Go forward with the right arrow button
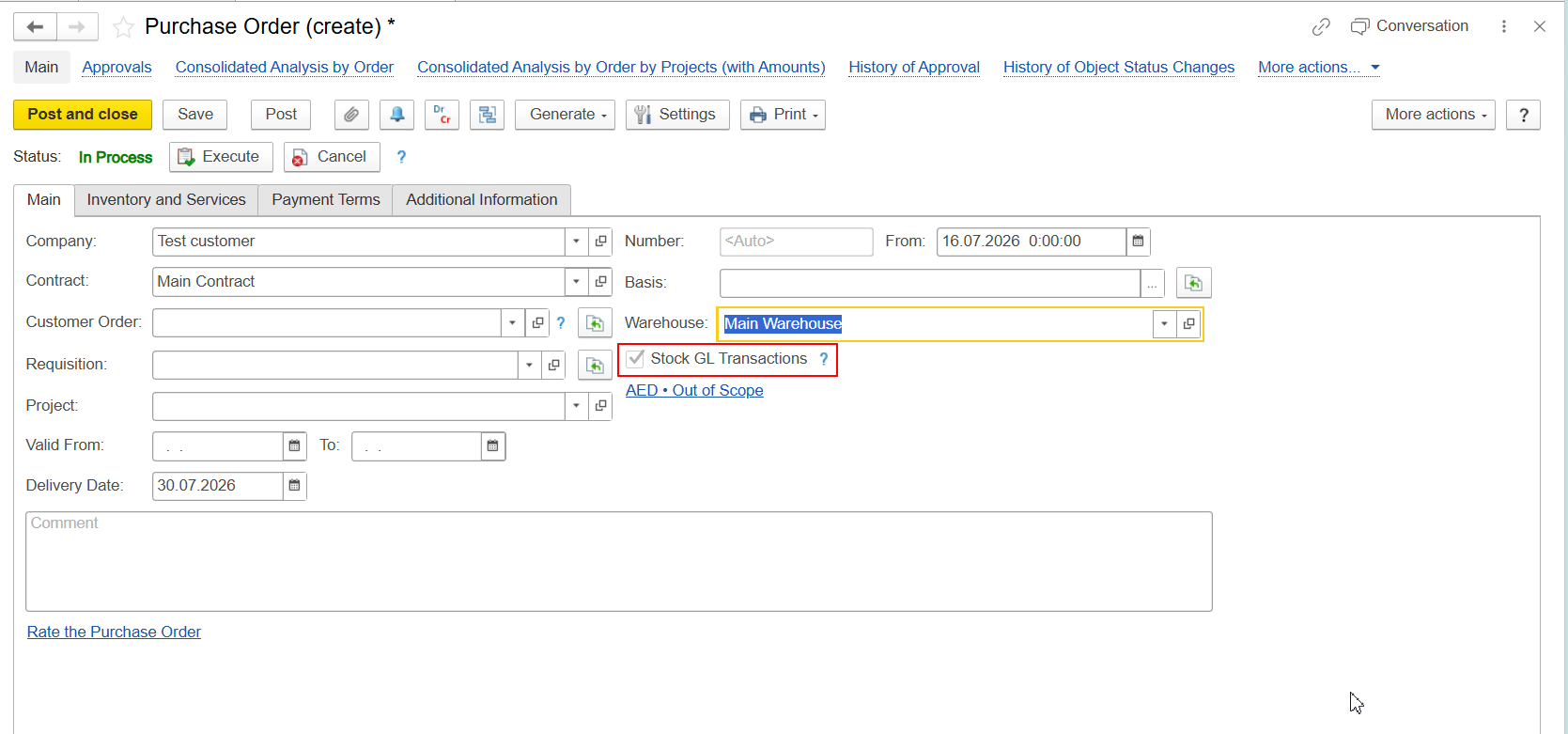Viewport: 1568px width, 734px height. (77, 26)
